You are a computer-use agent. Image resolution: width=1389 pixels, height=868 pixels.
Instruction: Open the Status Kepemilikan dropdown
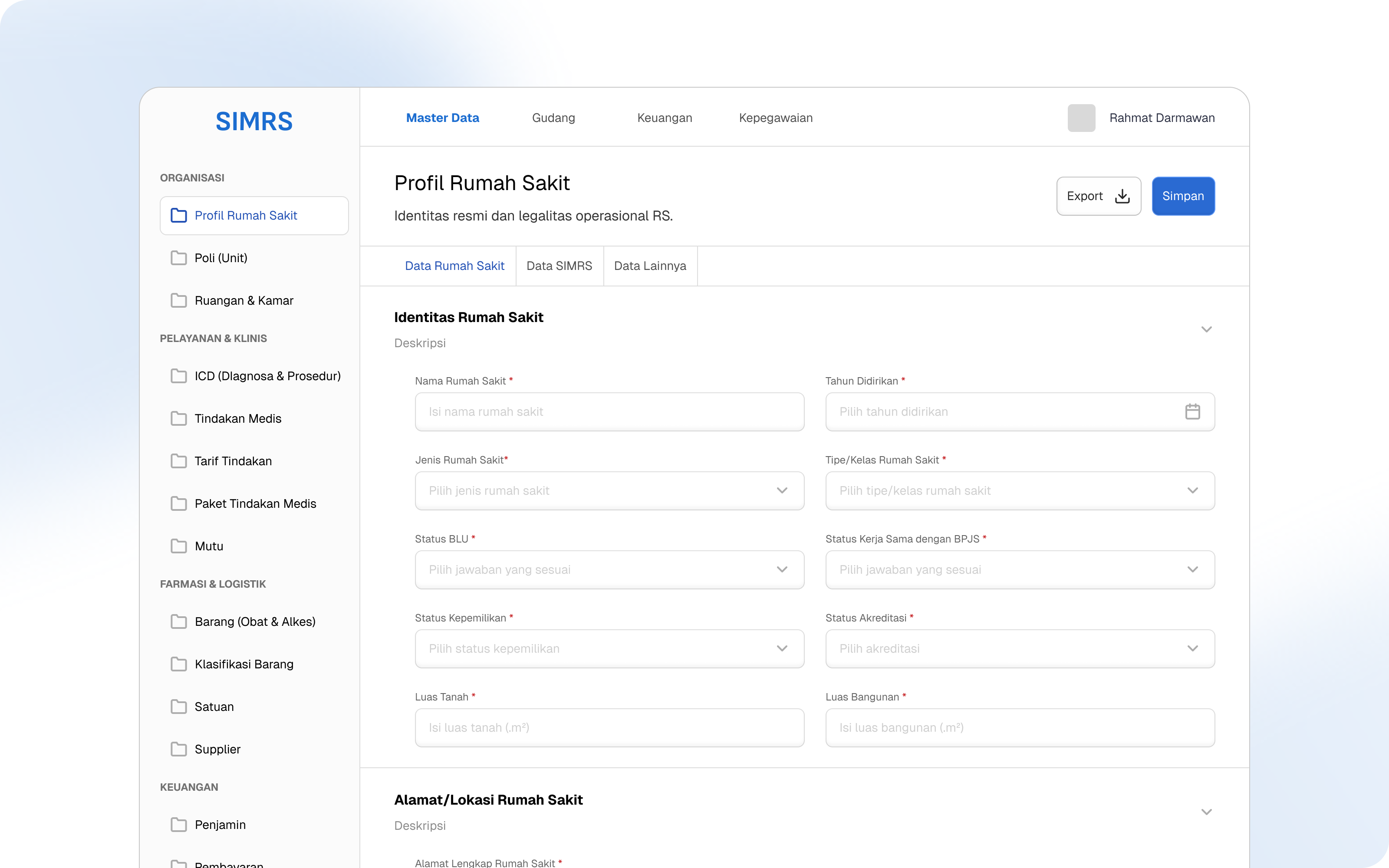(609, 649)
